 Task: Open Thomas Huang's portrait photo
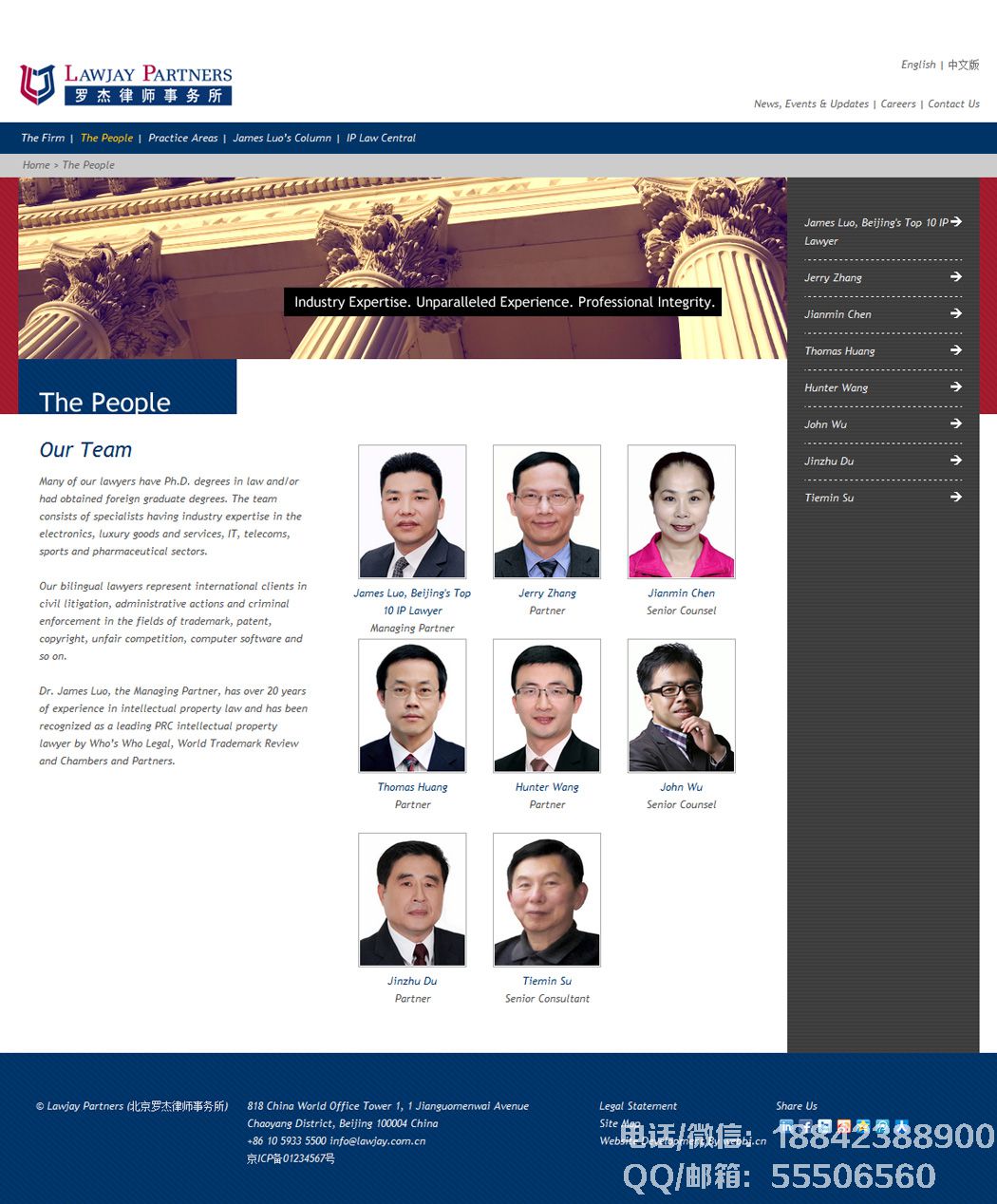tap(412, 705)
